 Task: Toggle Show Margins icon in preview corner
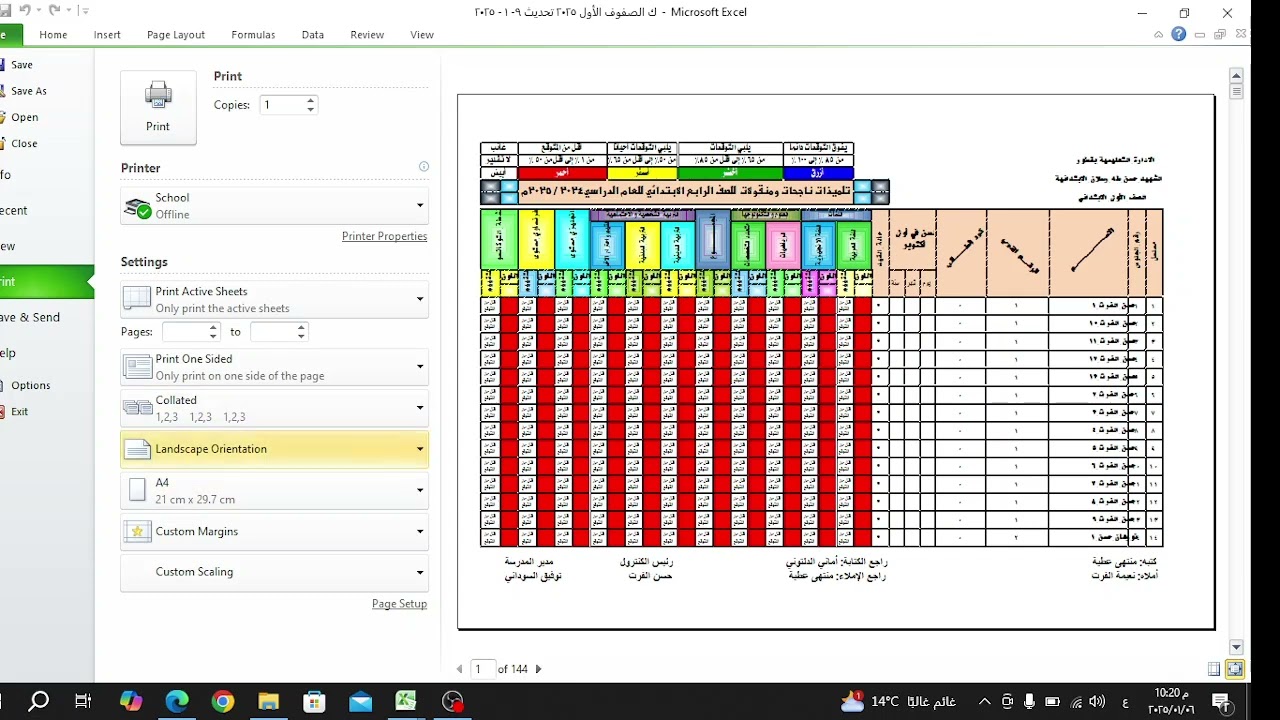[x=1214, y=669]
